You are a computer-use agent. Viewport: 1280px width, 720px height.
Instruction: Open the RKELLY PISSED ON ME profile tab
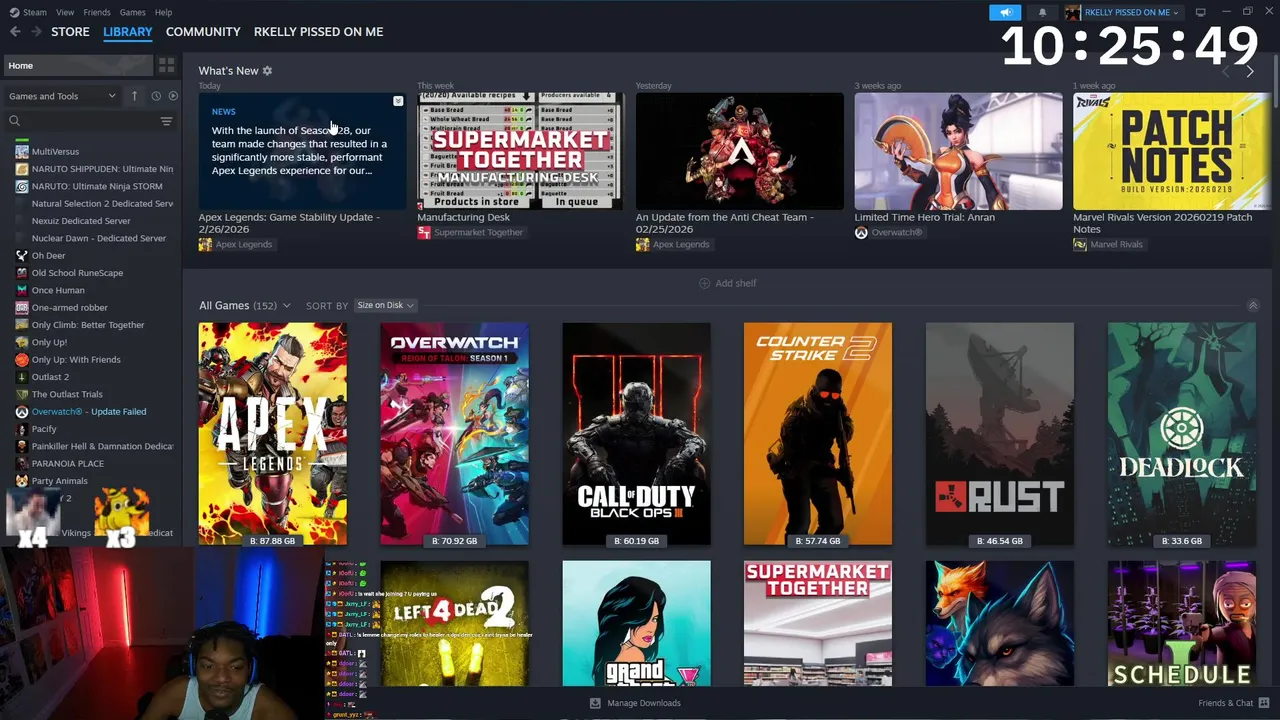point(318,32)
